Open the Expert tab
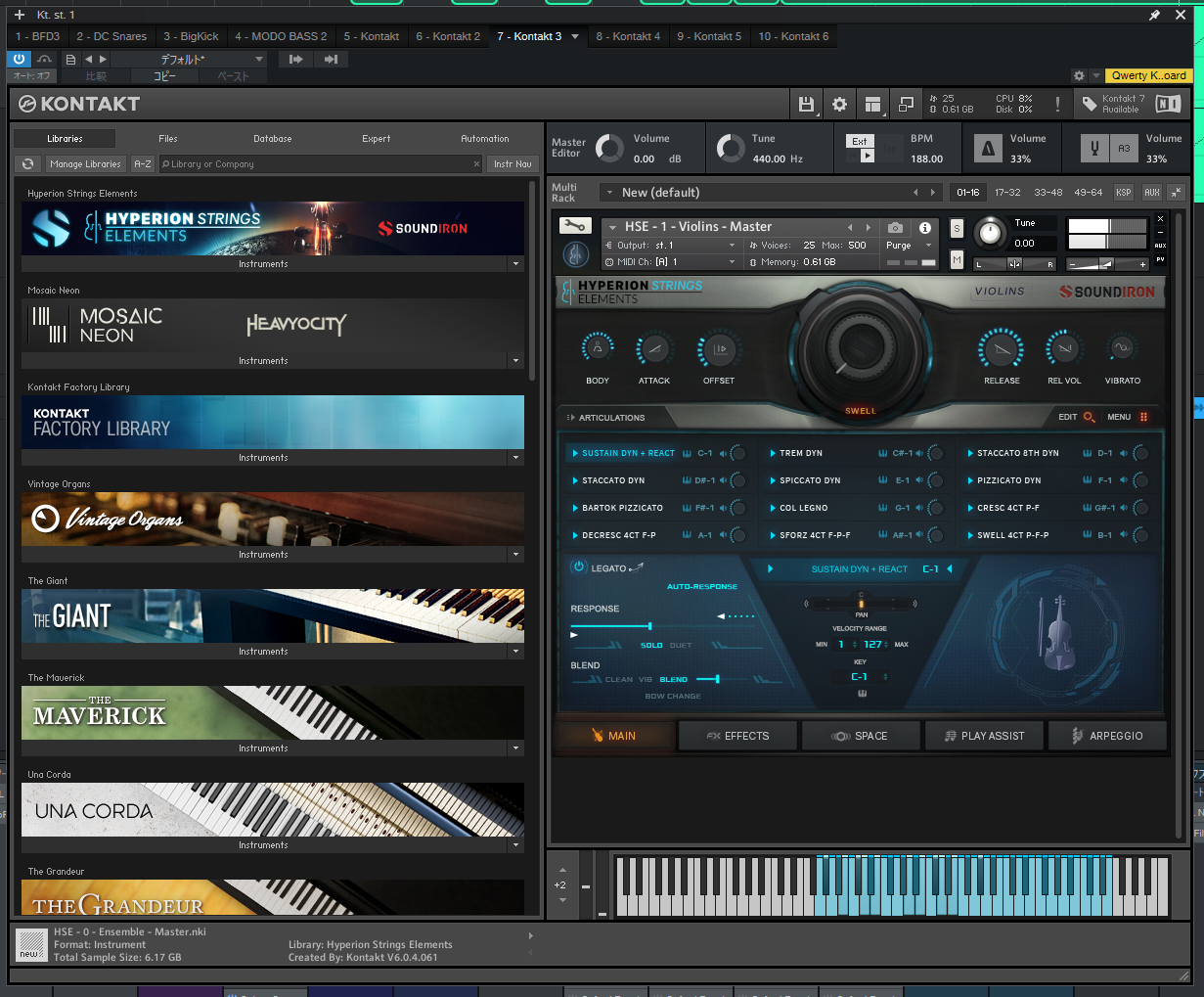 tap(377, 139)
